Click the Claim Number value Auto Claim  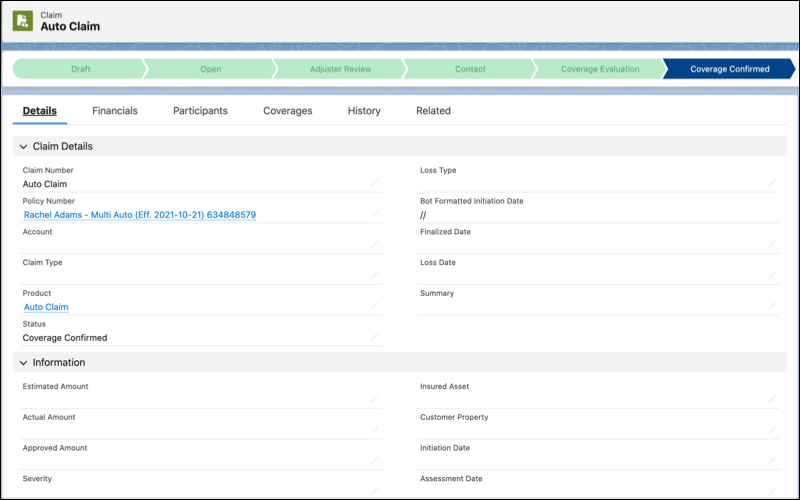click(45, 184)
